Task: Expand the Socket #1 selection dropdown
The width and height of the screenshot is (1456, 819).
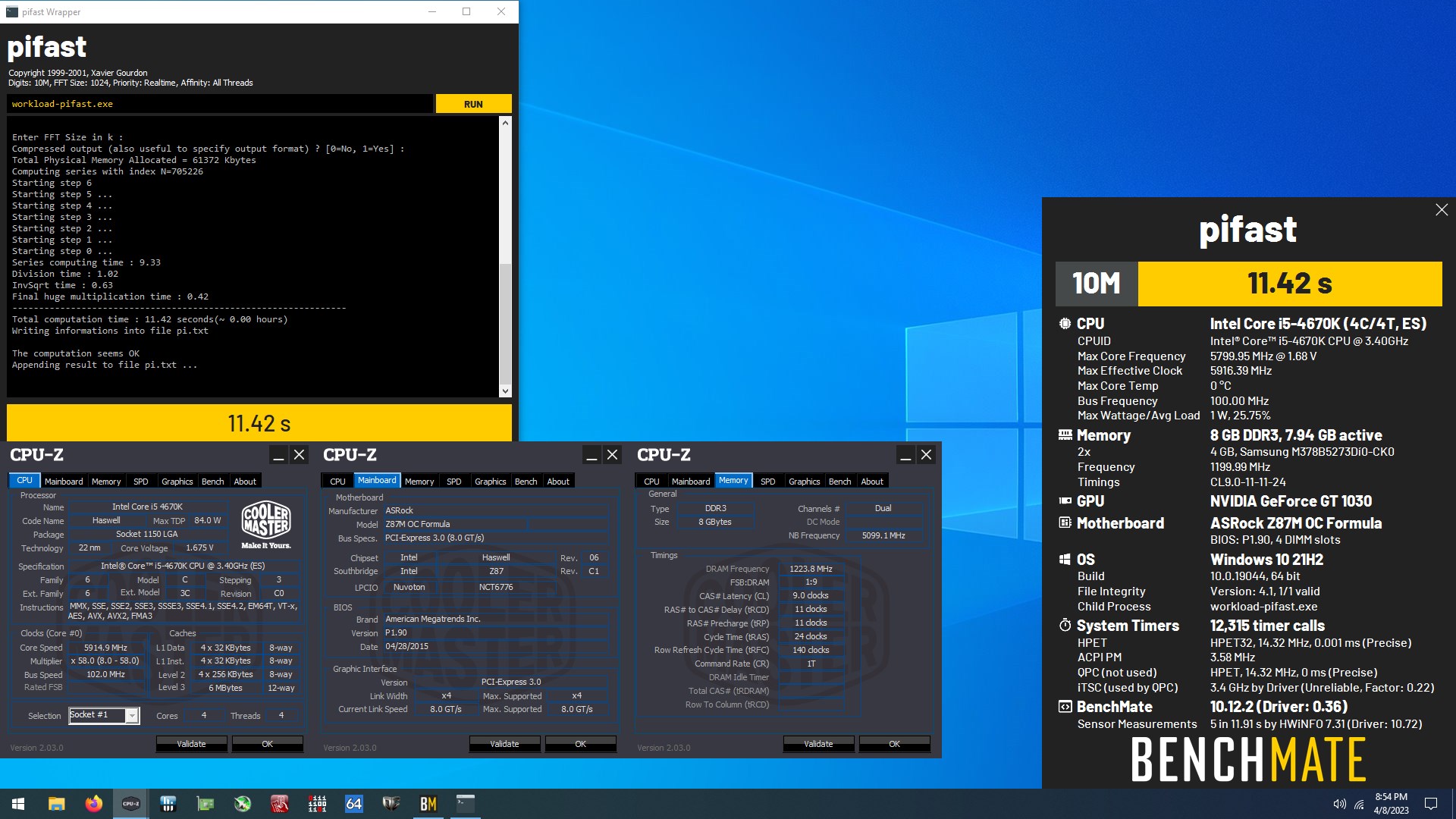Action: coord(132,715)
